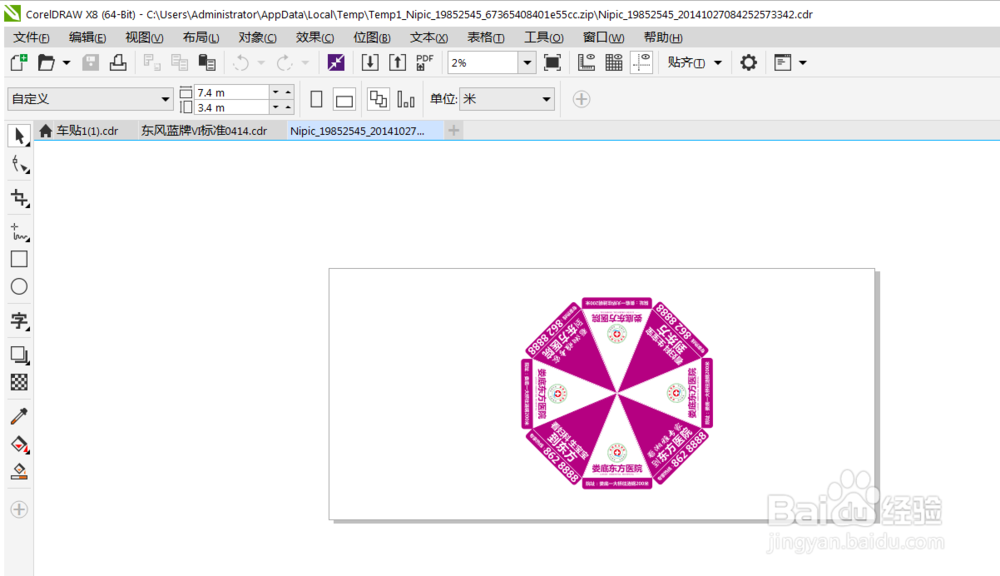Switch to 东风蓝牌VI标准0414.cdr tab
Screen dimensions: 1000x576
204,131
